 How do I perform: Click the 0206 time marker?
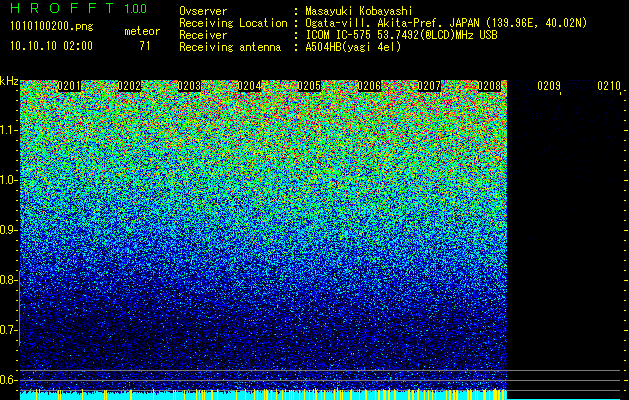pos(369,86)
